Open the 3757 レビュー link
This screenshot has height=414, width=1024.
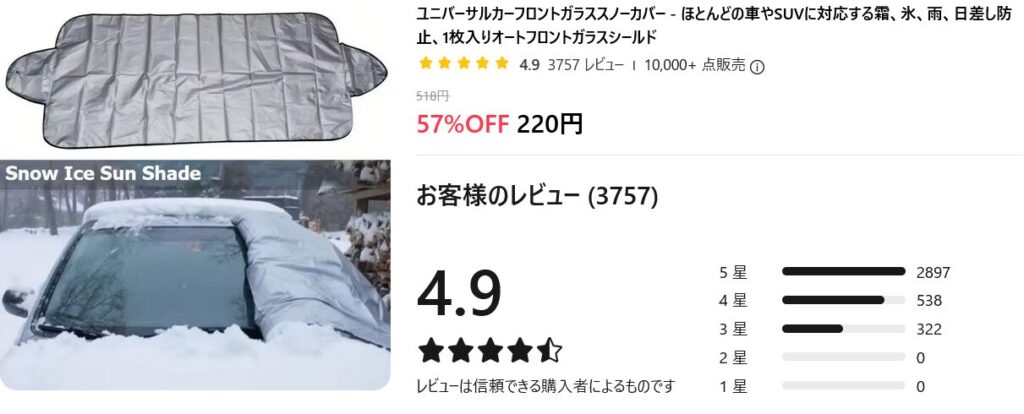[x=586, y=65]
